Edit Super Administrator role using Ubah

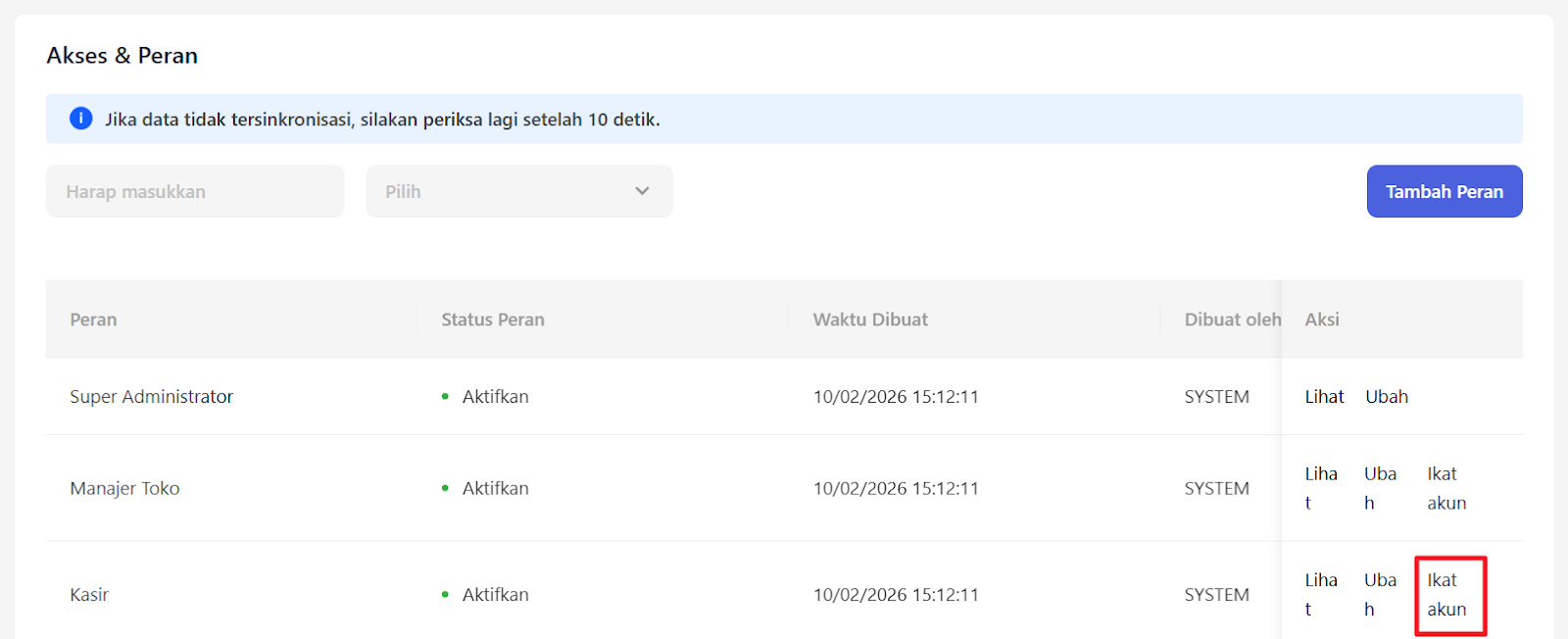point(1387,397)
